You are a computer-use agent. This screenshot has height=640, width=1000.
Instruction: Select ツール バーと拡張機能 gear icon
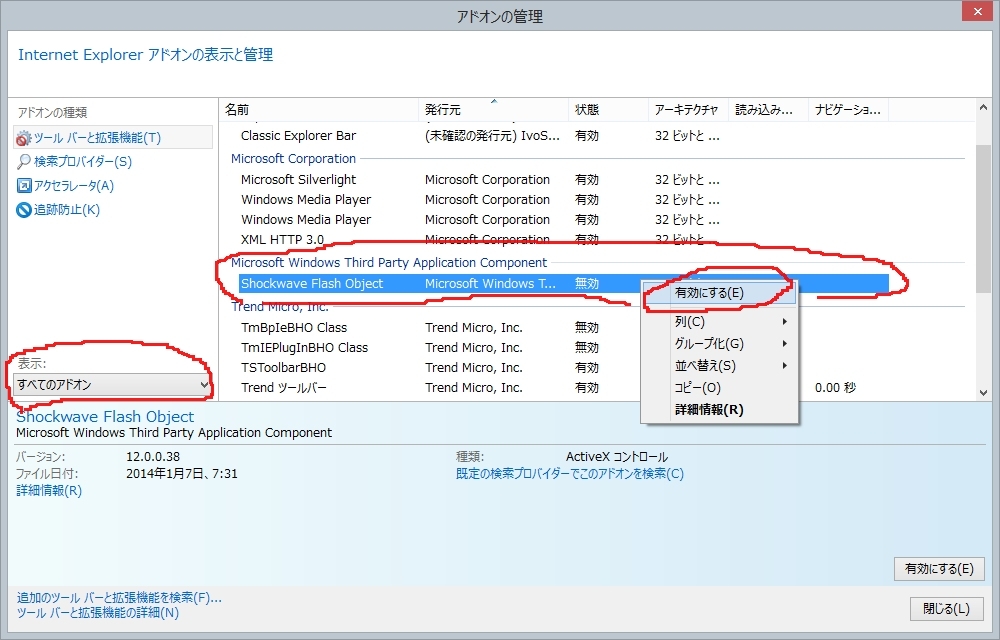pos(24,138)
